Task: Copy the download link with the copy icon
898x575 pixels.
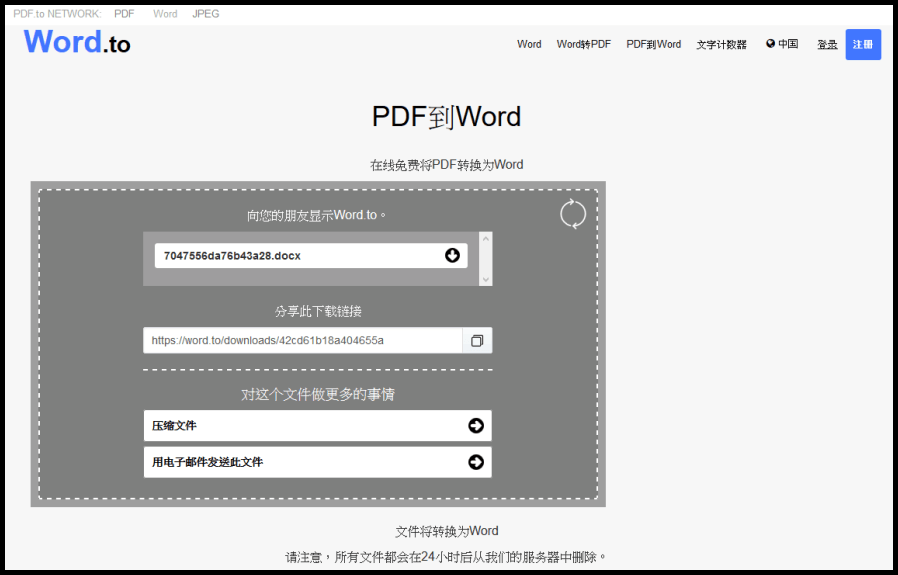Action: point(477,341)
